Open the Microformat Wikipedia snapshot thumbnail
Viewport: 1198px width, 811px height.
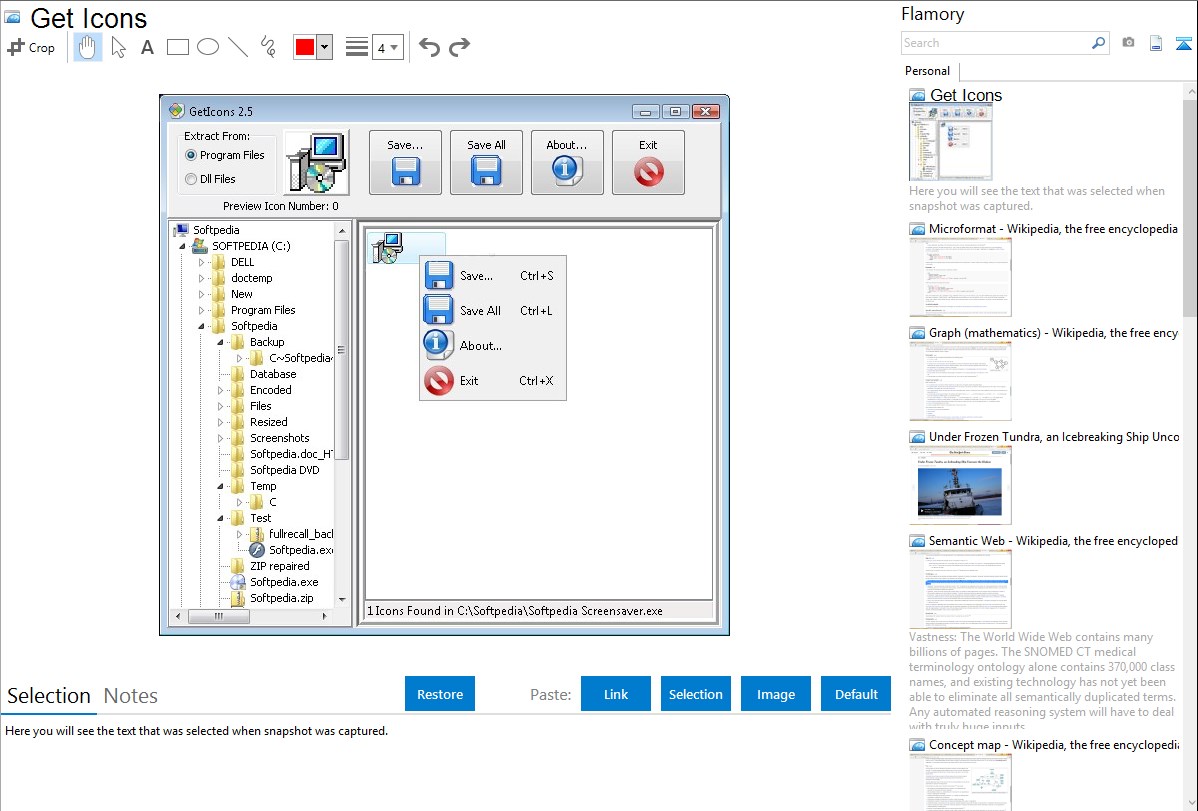click(960, 277)
